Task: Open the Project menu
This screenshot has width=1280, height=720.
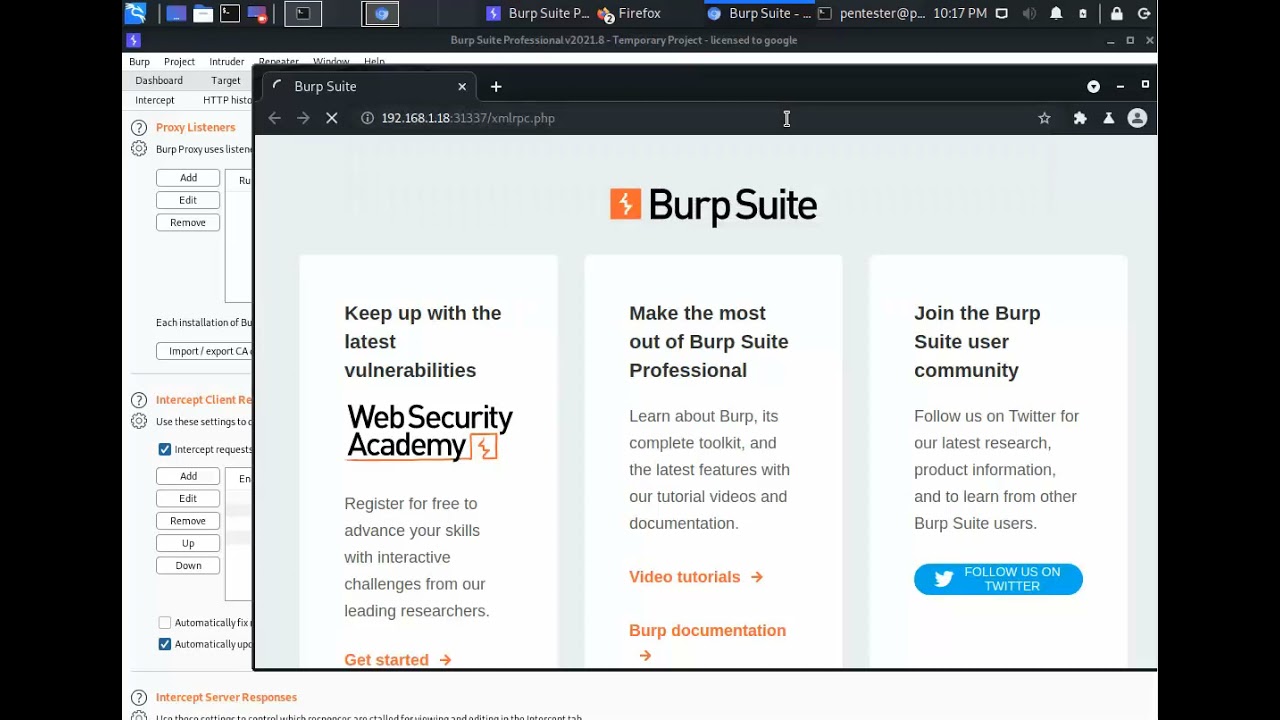Action: pos(179,62)
